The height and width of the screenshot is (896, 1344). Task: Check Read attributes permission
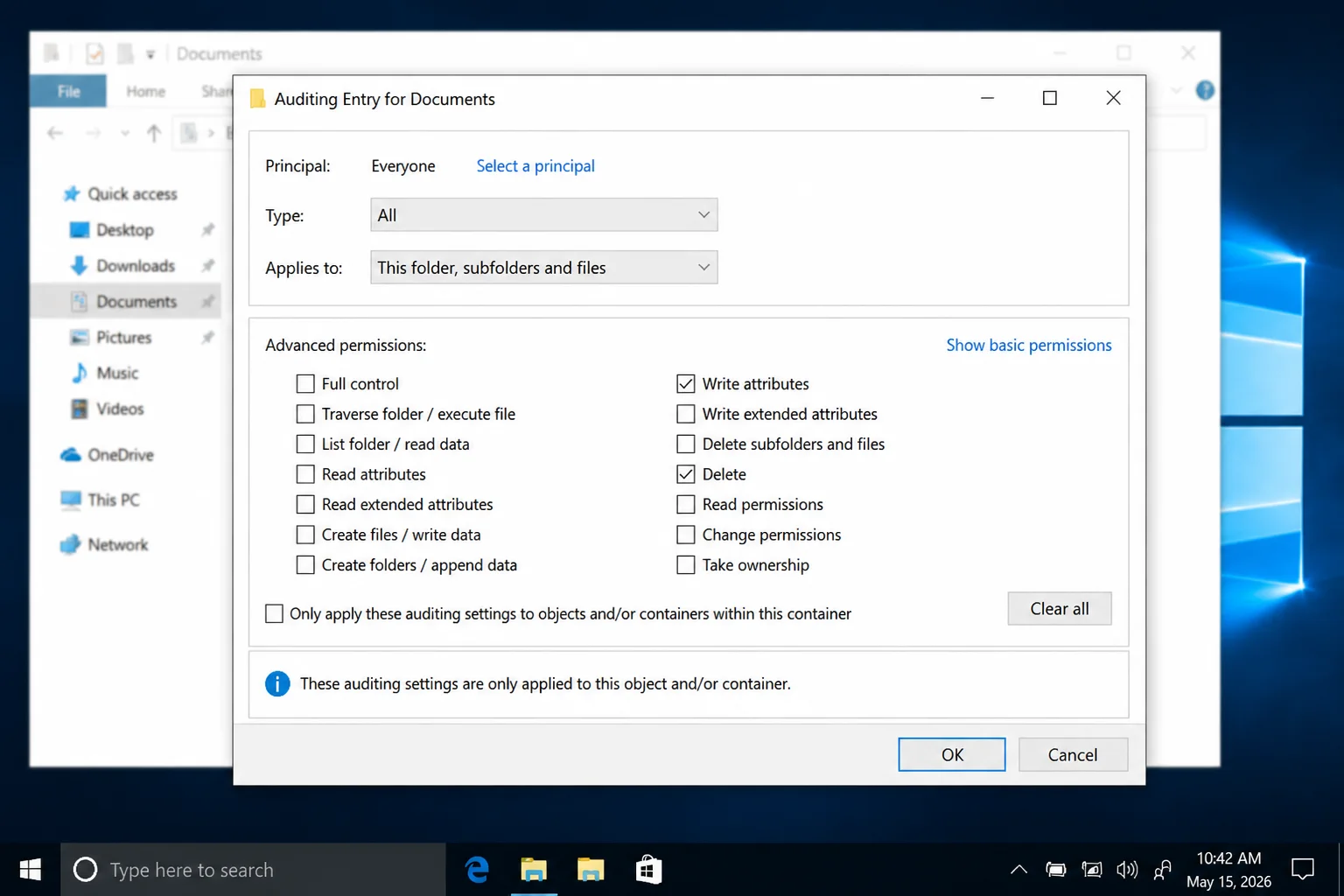pos(305,474)
